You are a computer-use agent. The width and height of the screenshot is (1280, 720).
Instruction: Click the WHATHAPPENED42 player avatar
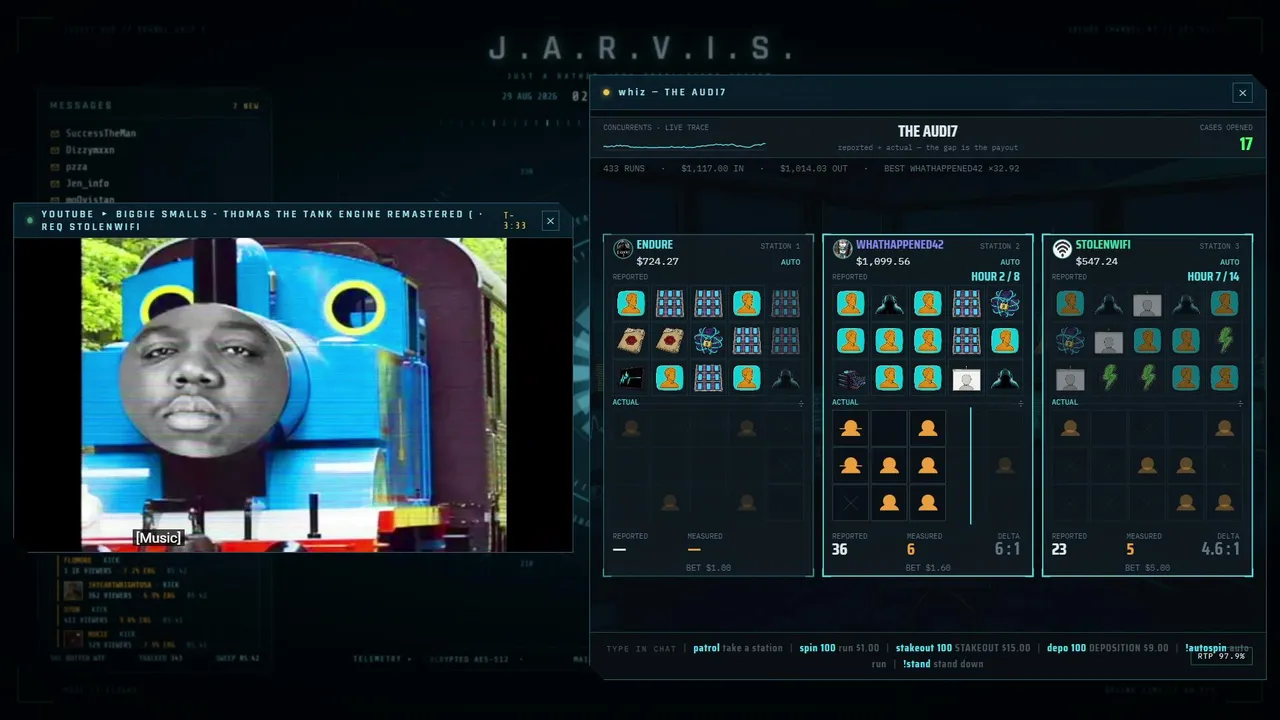pyautogui.click(x=843, y=249)
